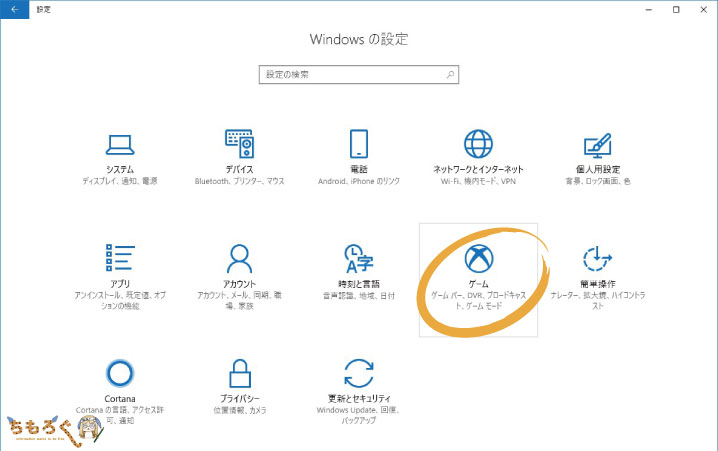Click the 背景、ロック画面、色 description
Viewport: 718px width, 451px height.
tap(598, 181)
